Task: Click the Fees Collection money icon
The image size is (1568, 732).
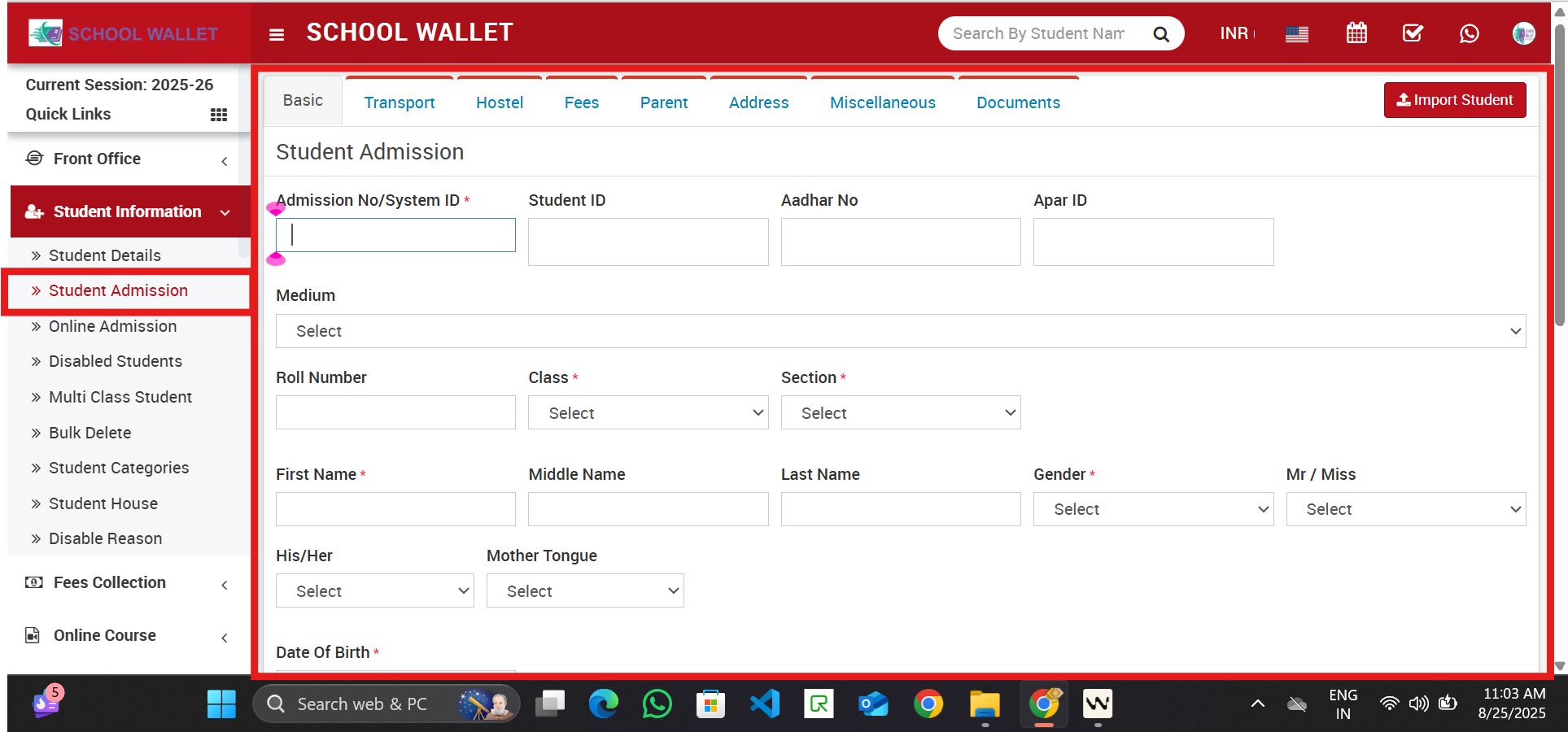Action: point(33,582)
